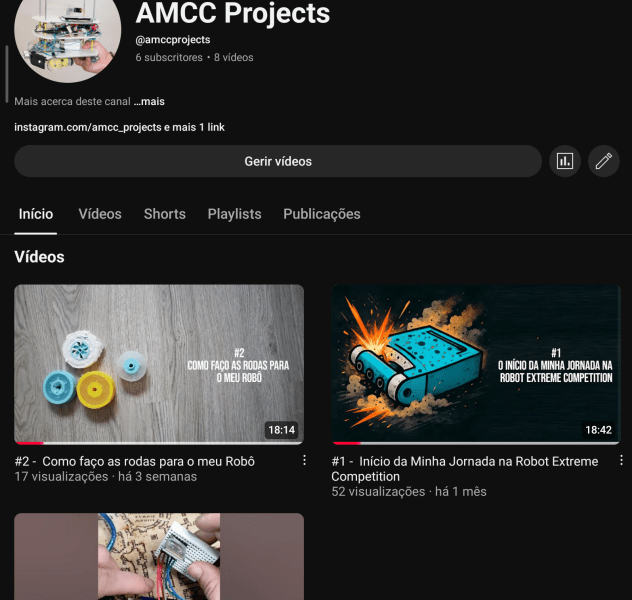Open the Shorts tab
632x600 pixels.
click(x=164, y=214)
